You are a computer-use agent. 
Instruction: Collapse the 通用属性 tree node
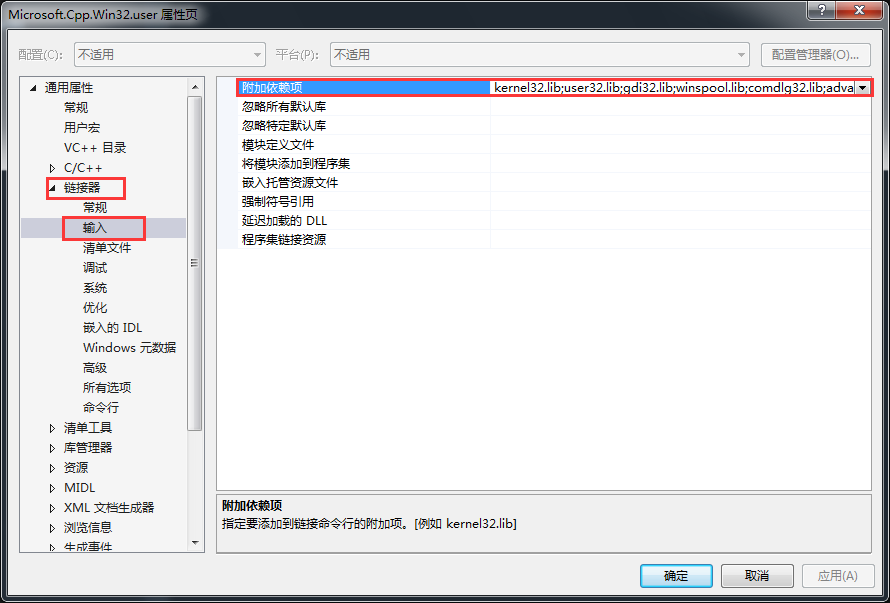[33, 88]
